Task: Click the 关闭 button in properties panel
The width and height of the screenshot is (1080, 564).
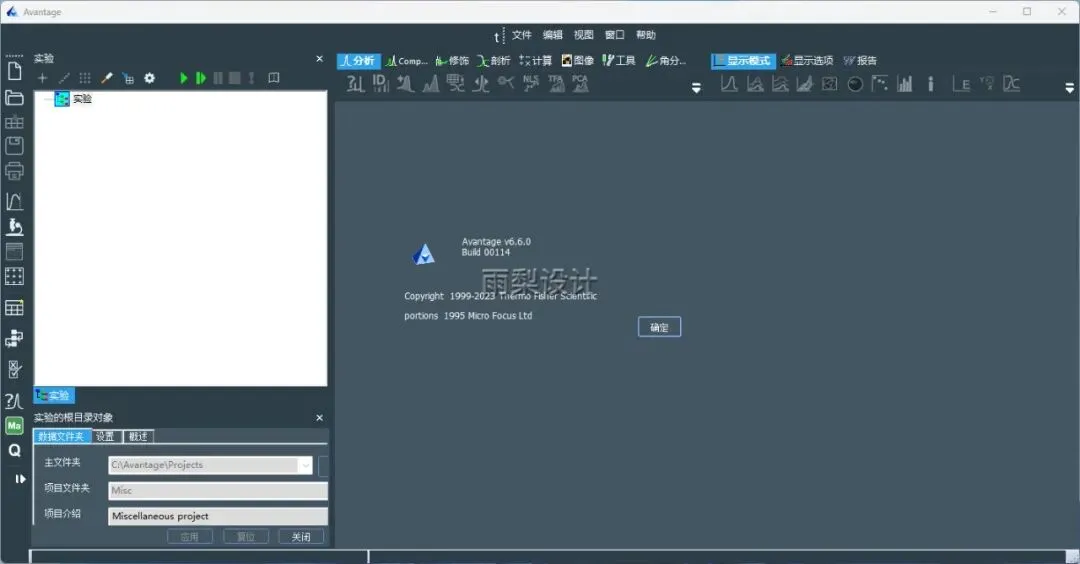Action: click(x=301, y=537)
